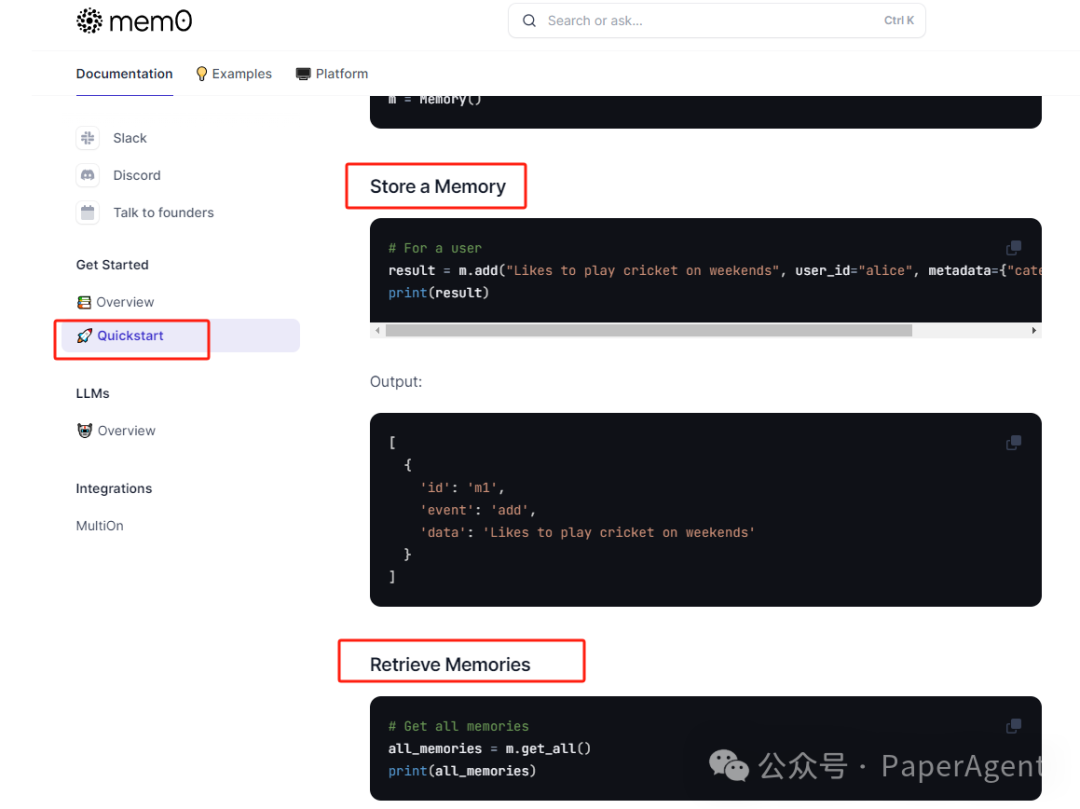Open the Documentation tab
1080x809 pixels.
tap(124, 74)
